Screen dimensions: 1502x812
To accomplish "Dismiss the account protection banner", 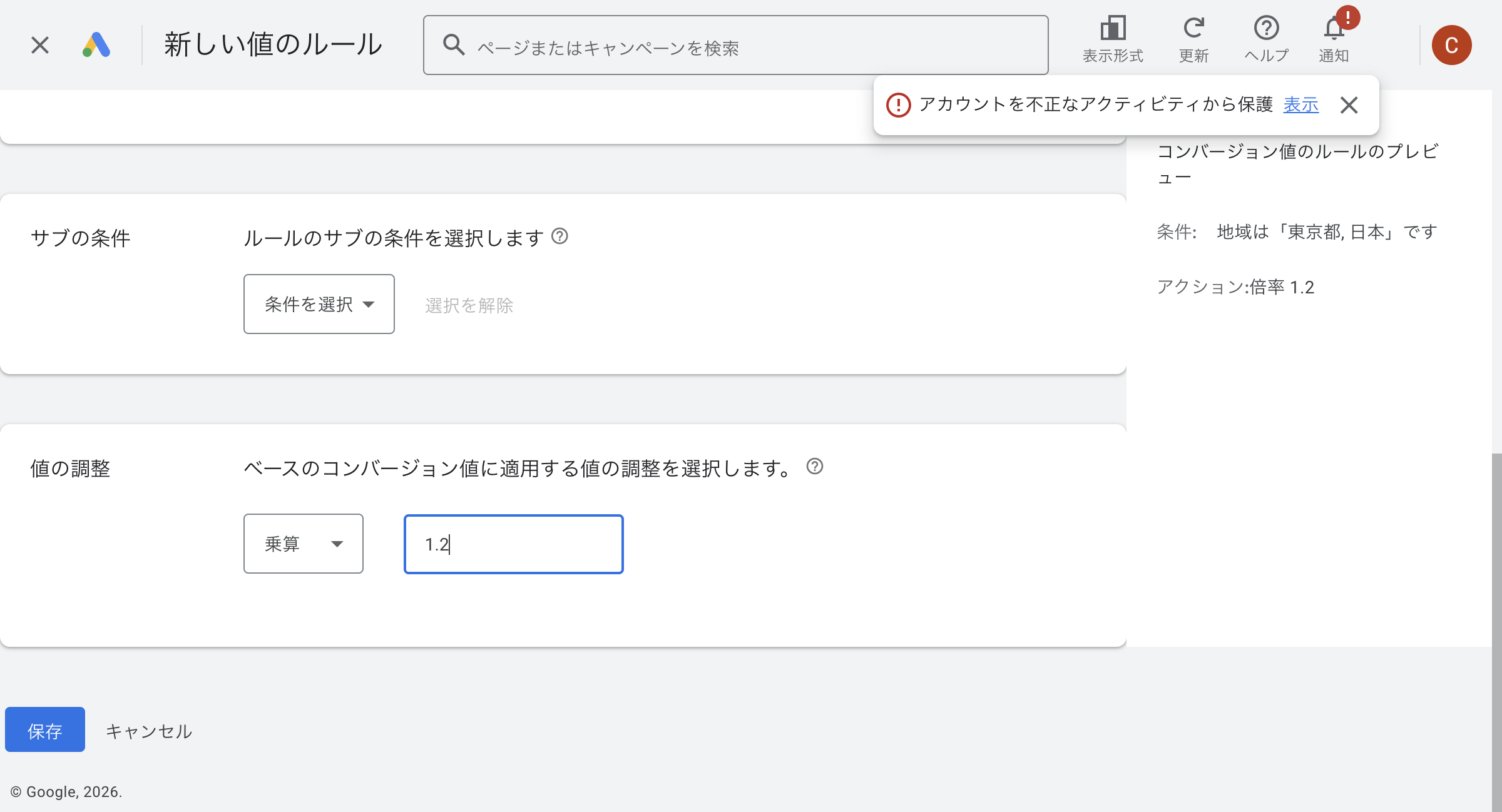I will (x=1349, y=105).
